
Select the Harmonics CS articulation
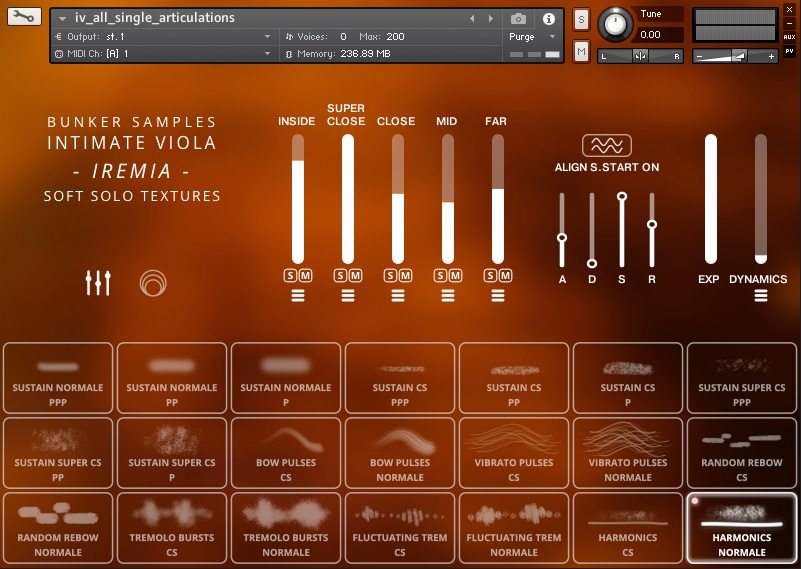[628, 528]
